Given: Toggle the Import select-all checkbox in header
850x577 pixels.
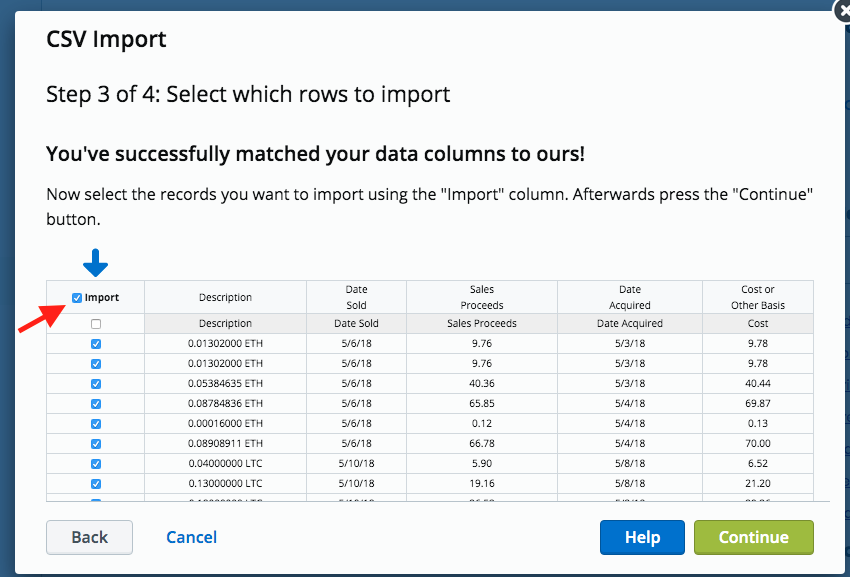Looking at the screenshot, I should [x=77, y=298].
